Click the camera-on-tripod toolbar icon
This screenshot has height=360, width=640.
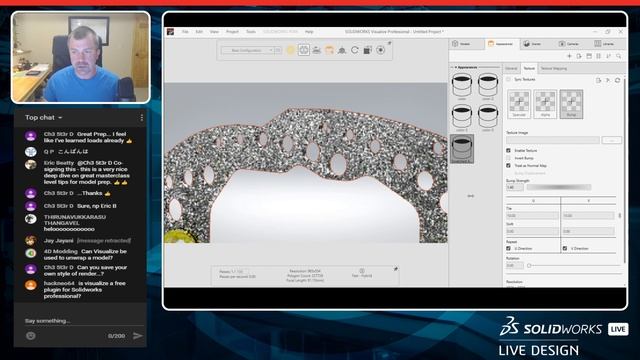point(342,50)
